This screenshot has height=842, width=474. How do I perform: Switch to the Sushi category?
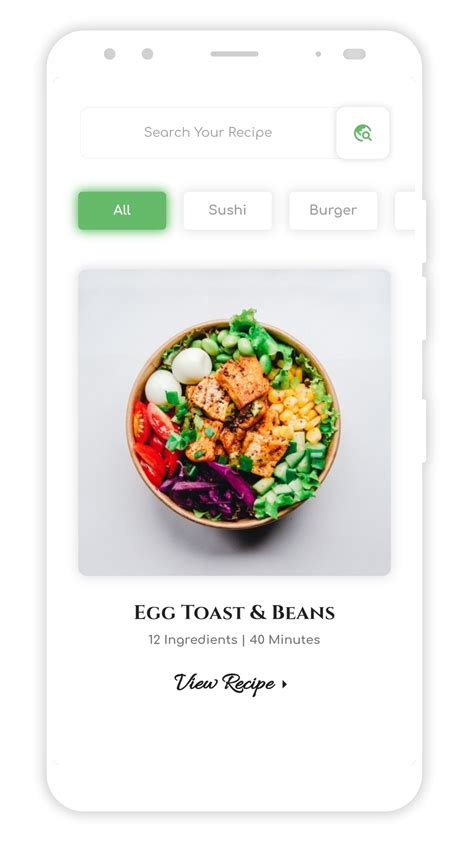pyautogui.click(x=228, y=210)
